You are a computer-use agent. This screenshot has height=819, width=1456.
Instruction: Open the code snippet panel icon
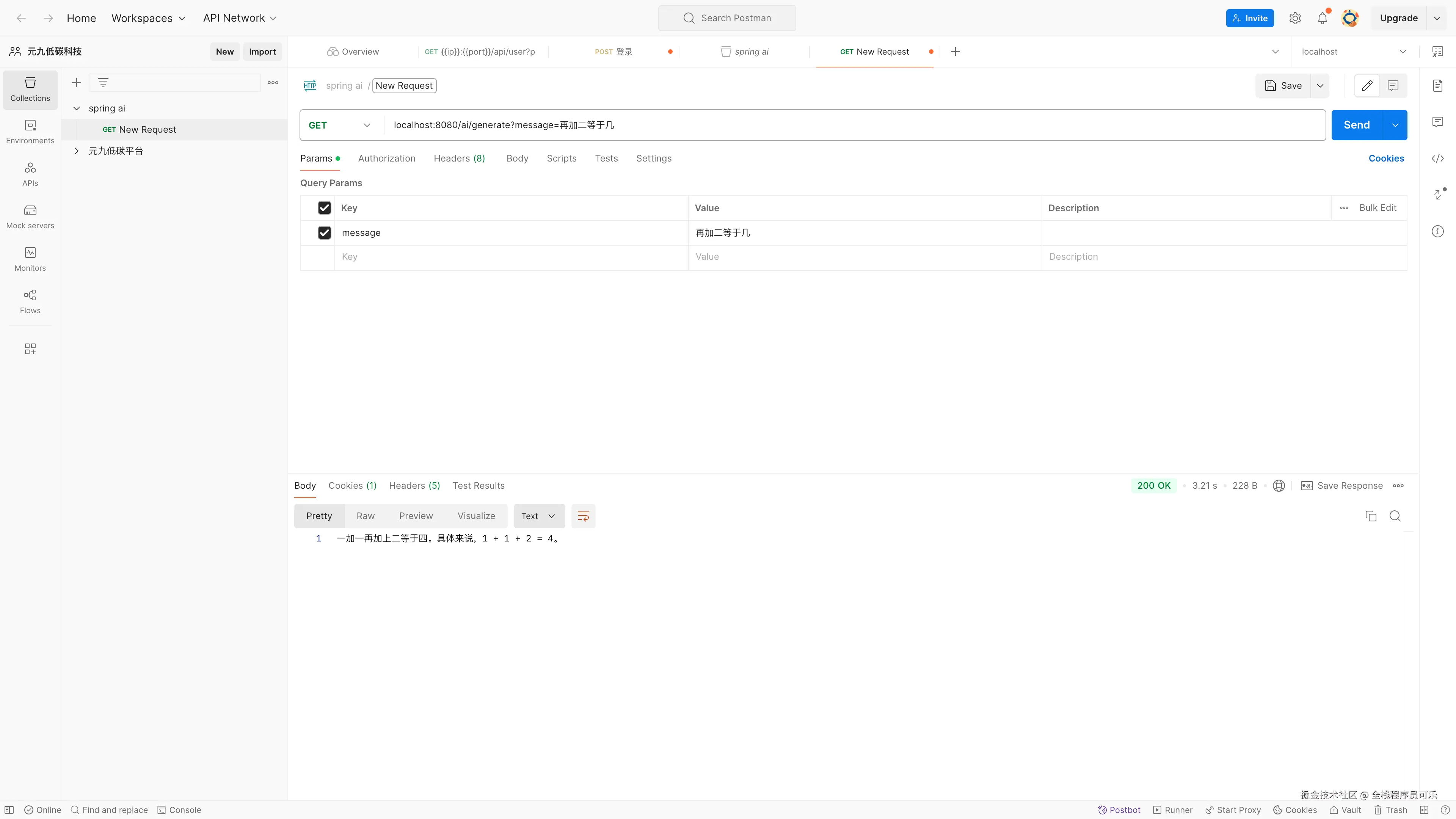(x=1437, y=158)
